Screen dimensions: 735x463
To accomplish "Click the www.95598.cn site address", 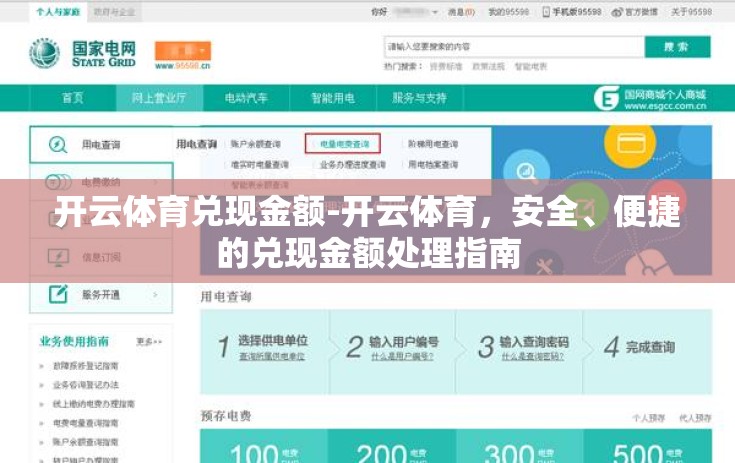I will (x=182, y=66).
